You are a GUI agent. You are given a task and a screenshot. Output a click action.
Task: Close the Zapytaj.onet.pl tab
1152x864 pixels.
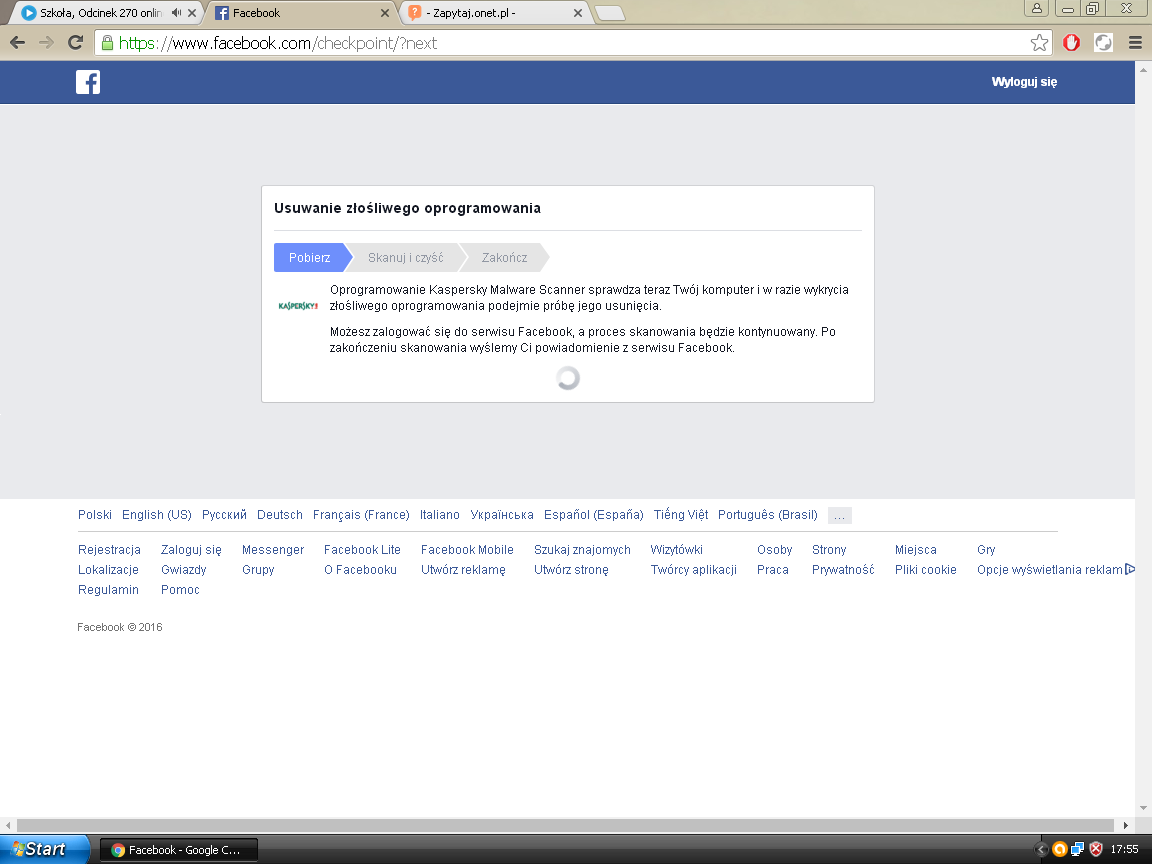pyautogui.click(x=576, y=14)
